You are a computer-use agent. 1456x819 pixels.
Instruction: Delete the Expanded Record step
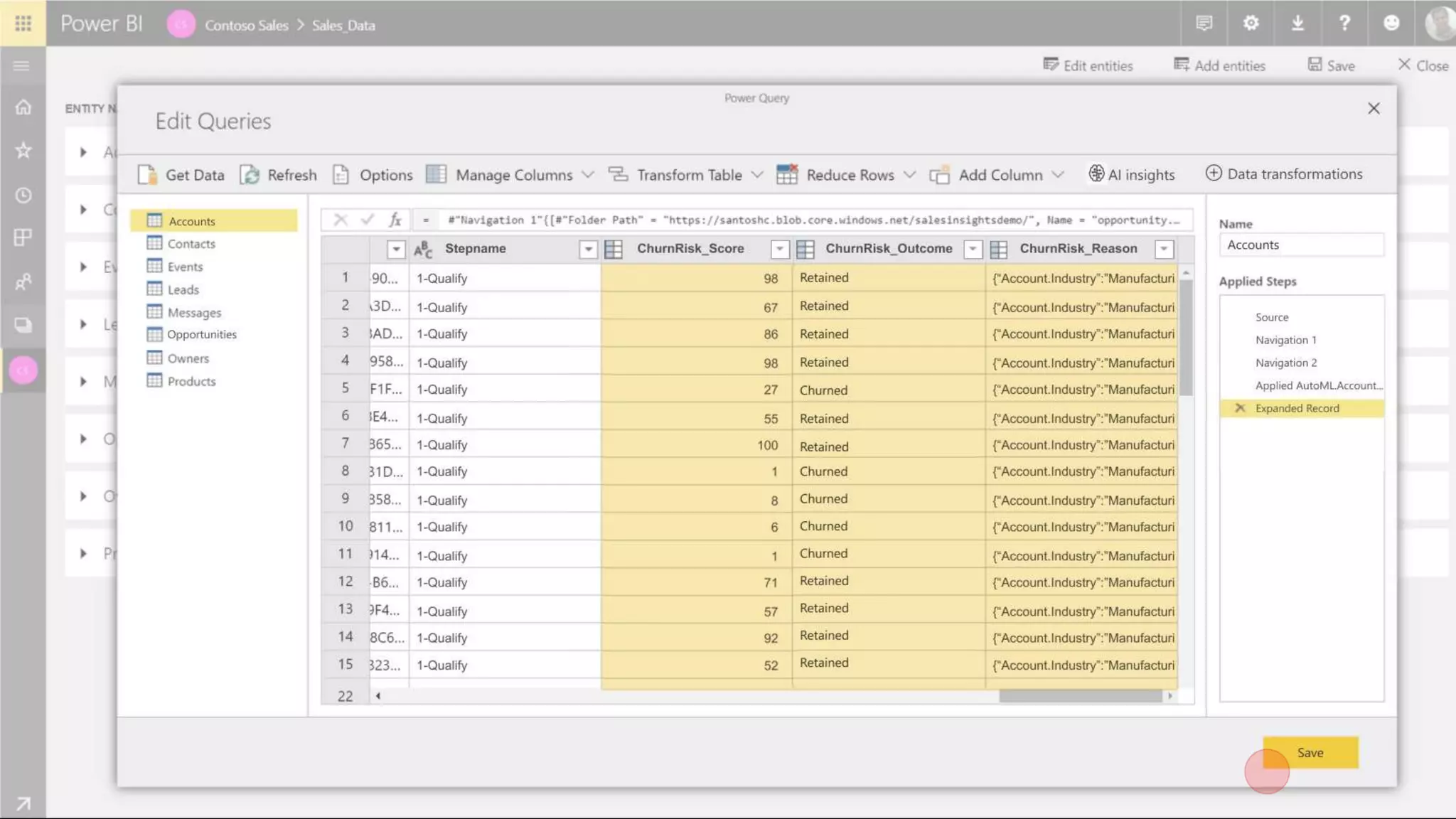1240,408
